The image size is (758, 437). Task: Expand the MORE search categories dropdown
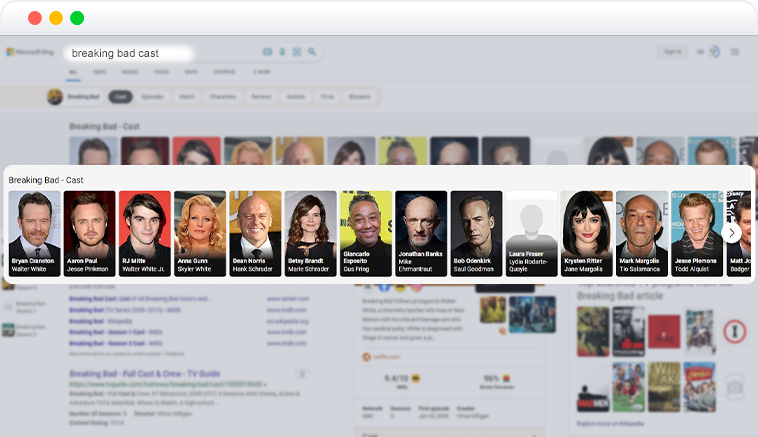coord(262,72)
